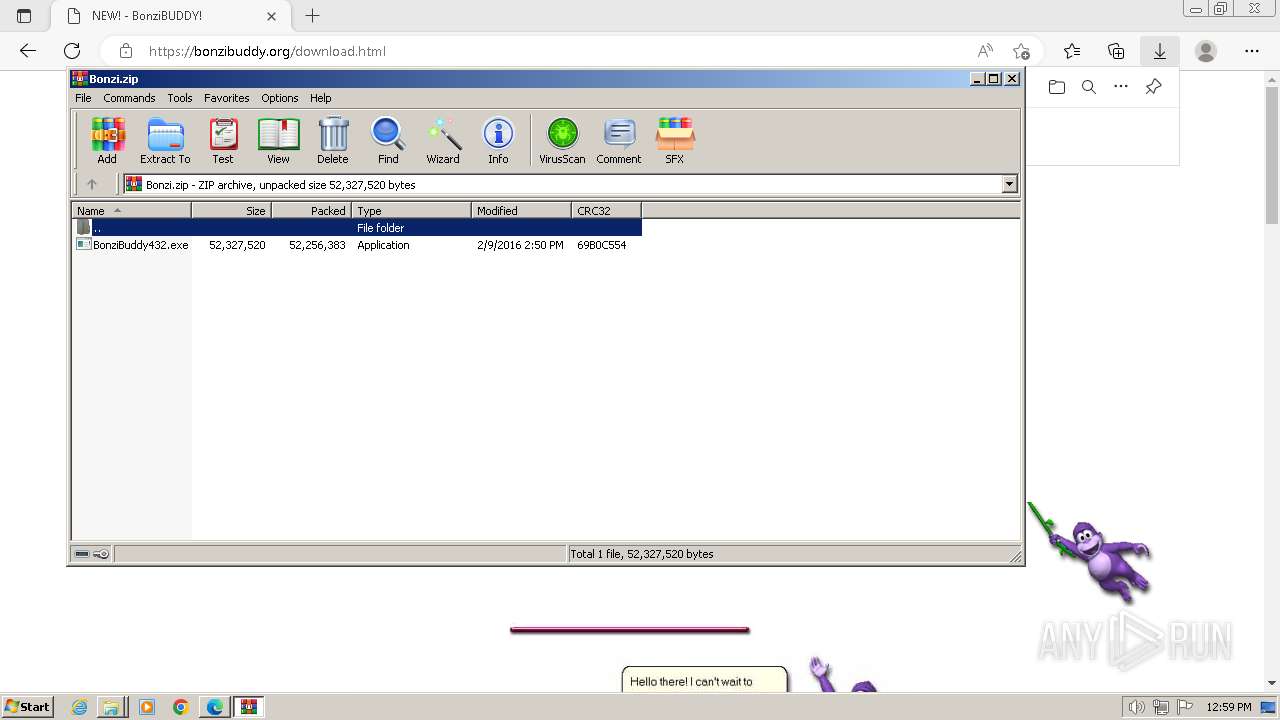Open browser Settings and more menu
The width and height of the screenshot is (1280, 720).
coord(1252,51)
